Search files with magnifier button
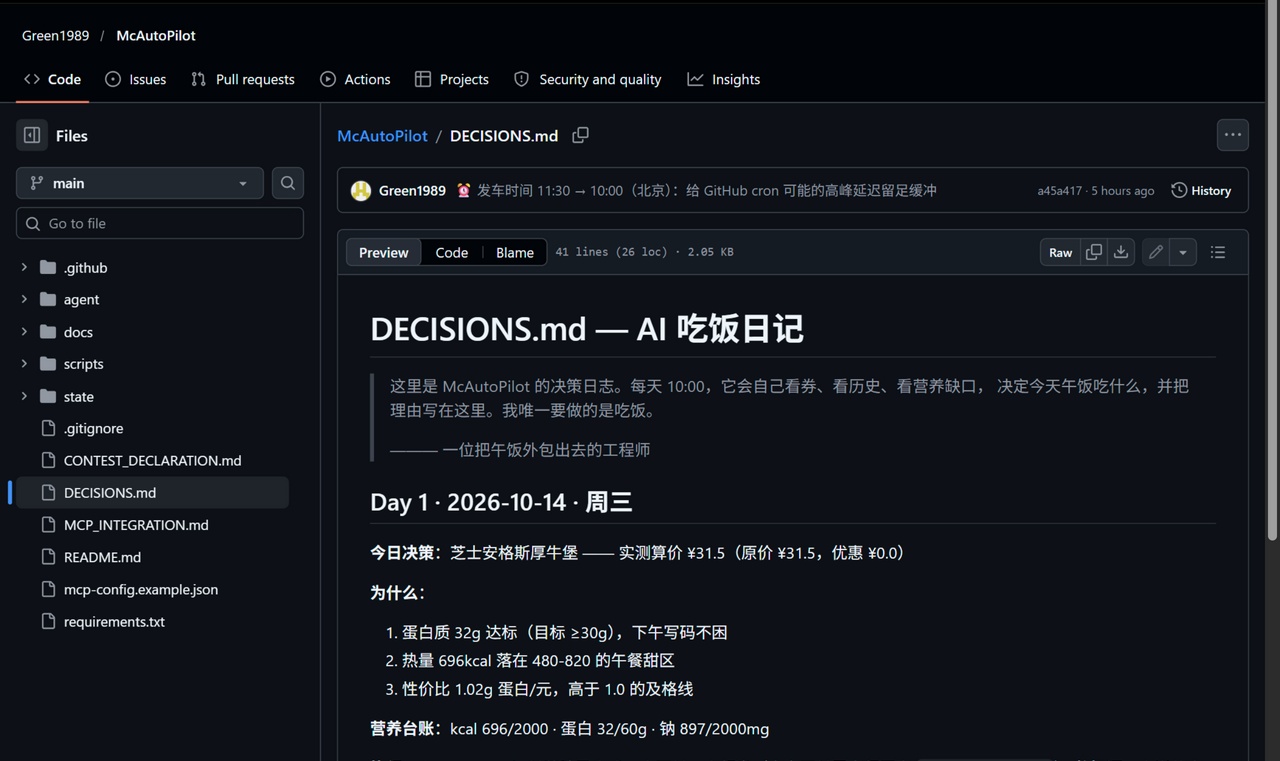The image size is (1280, 761). 288,183
